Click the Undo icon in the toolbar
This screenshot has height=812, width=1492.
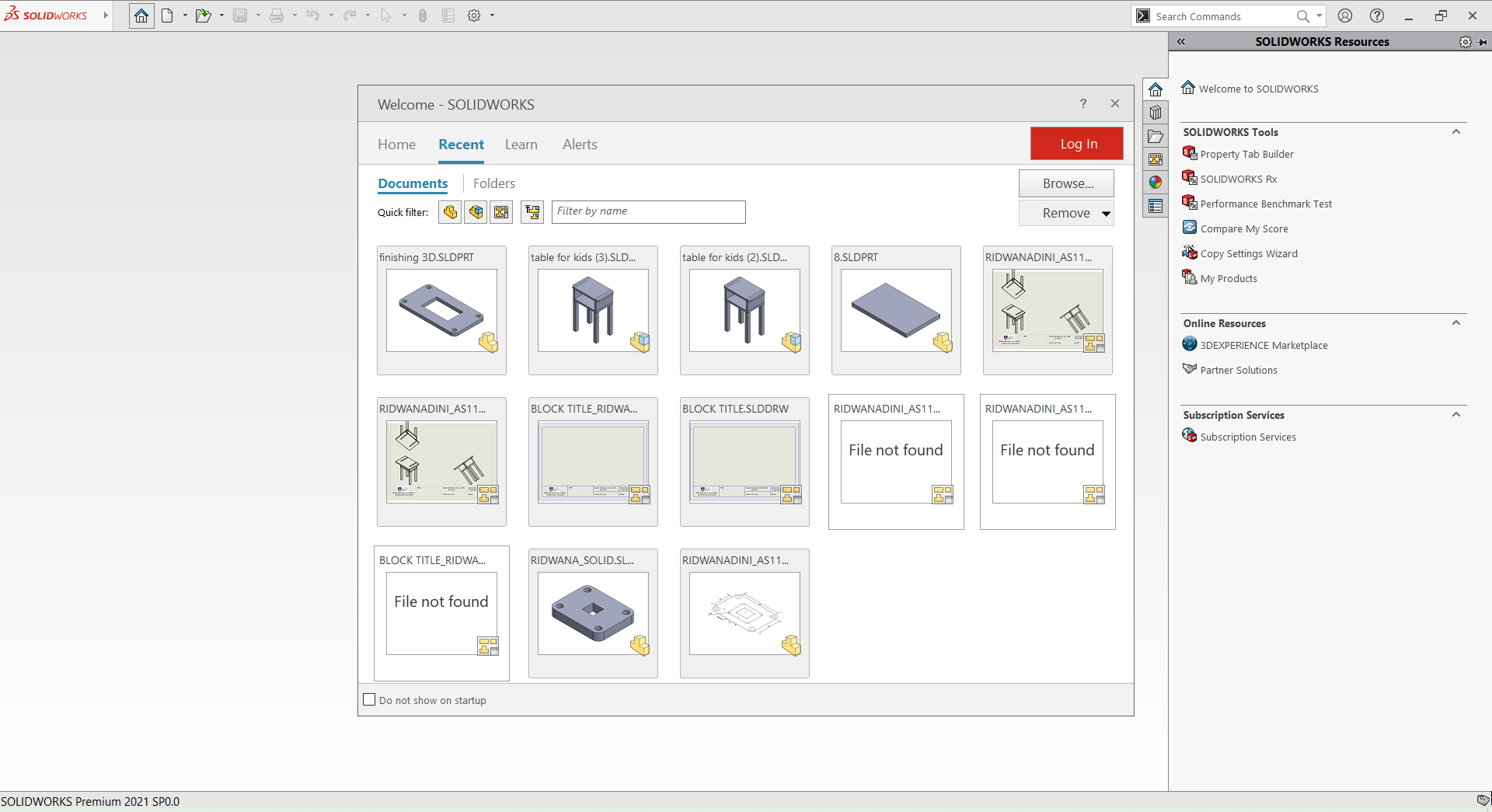(x=312, y=16)
